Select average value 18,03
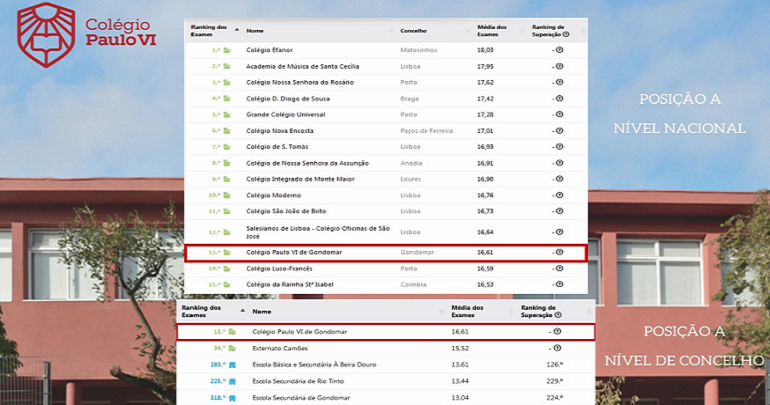 [x=485, y=50]
